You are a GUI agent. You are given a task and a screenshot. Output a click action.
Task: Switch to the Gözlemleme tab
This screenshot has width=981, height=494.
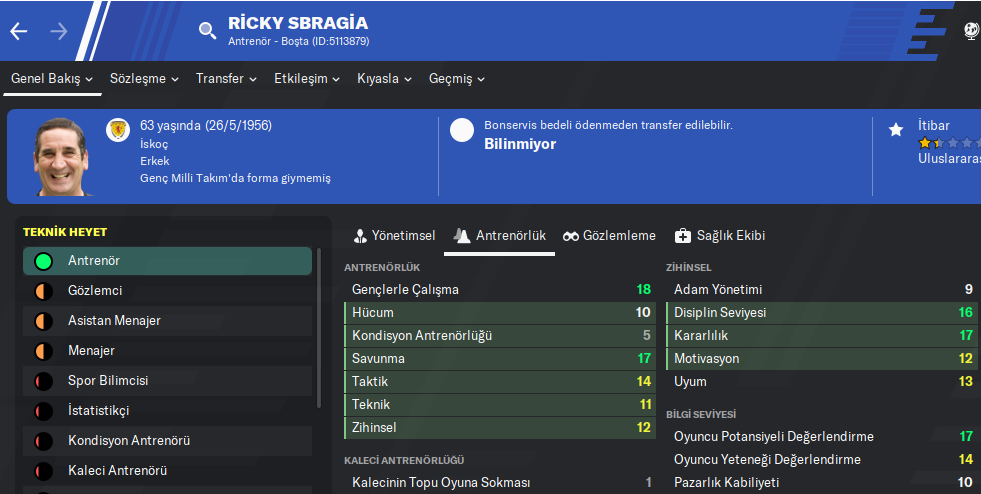point(610,236)
